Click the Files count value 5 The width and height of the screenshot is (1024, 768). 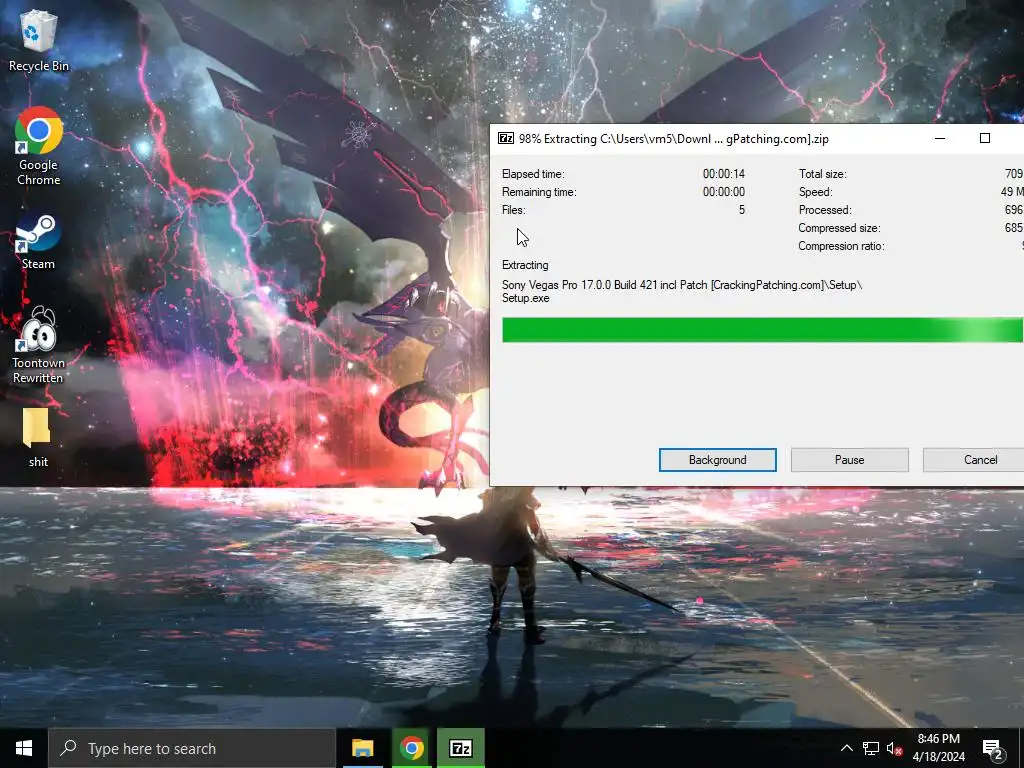pos(742,210)
